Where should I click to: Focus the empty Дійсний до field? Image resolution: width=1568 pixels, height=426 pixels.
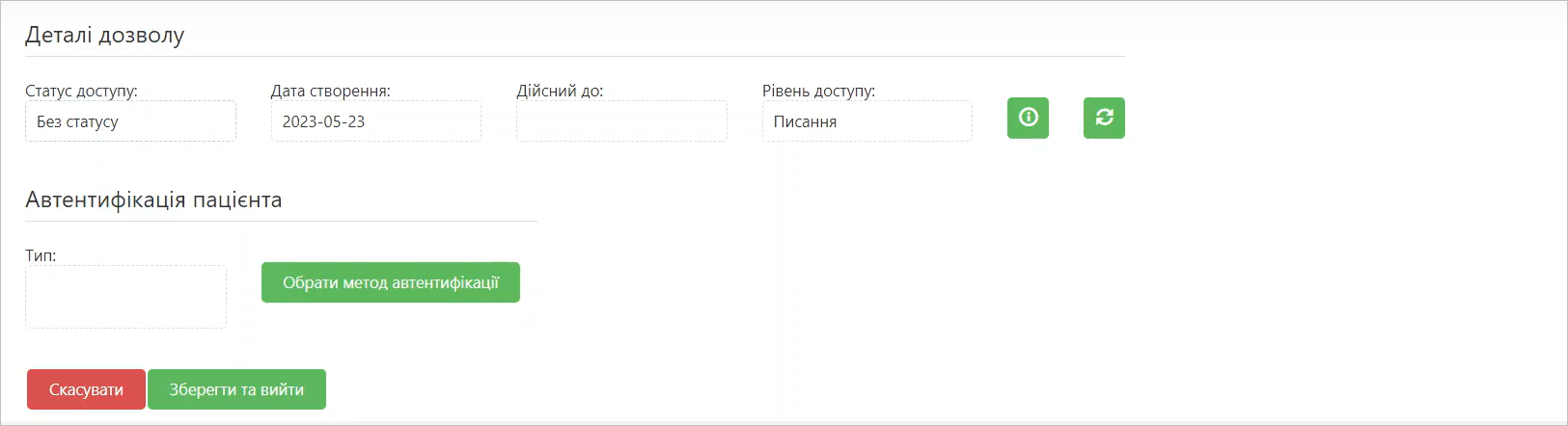click(x=621, y=121)
